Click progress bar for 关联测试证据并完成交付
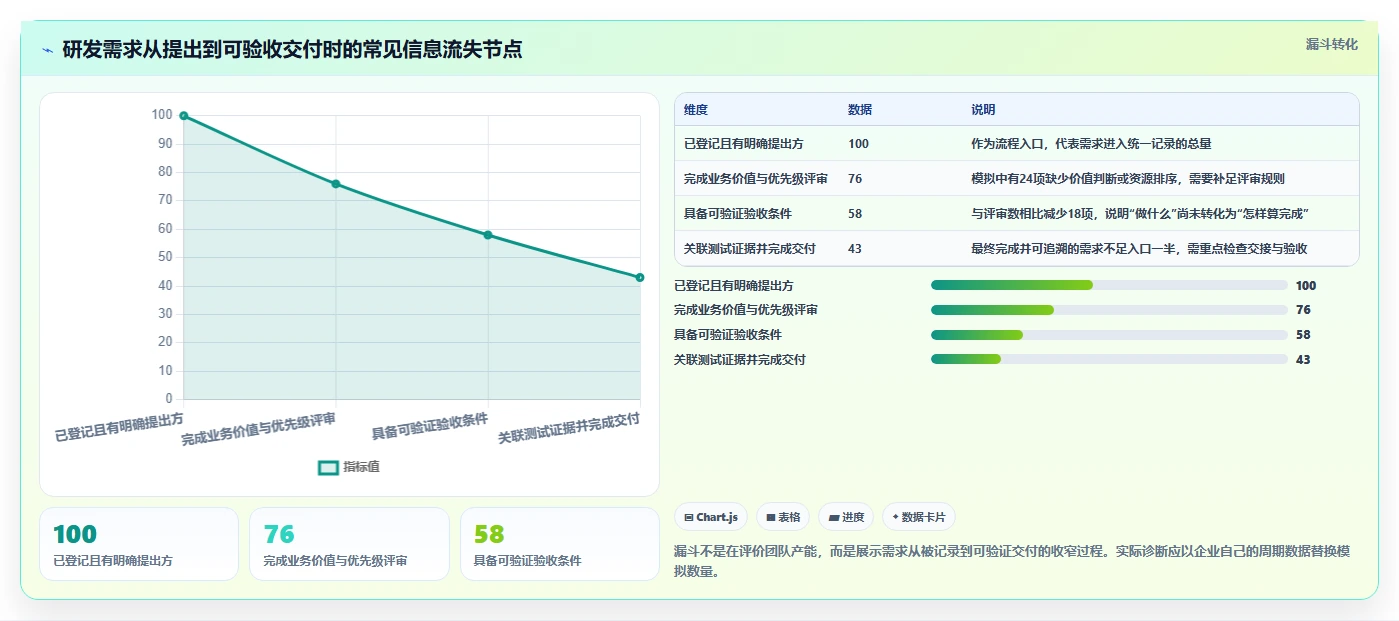 pyautogui.click(x=1109, y=359)
